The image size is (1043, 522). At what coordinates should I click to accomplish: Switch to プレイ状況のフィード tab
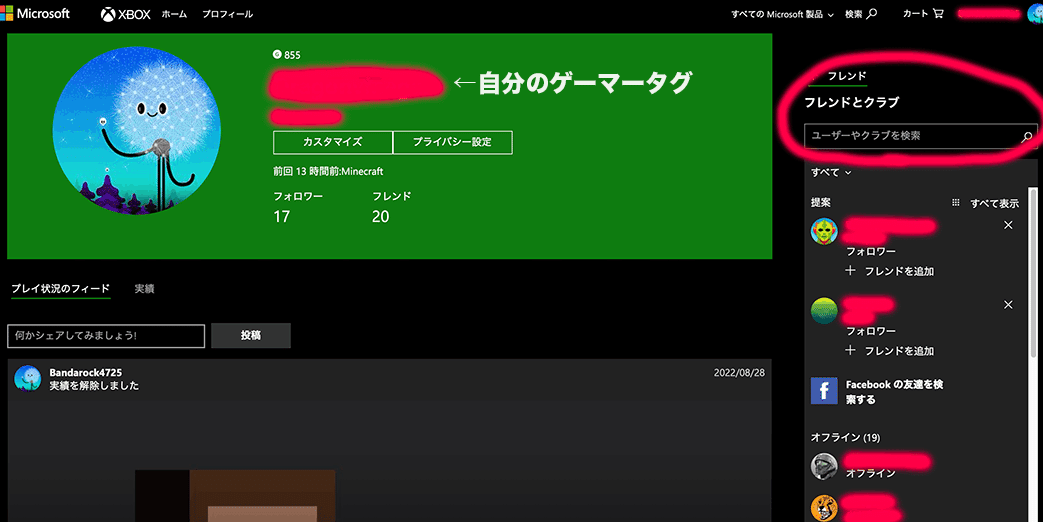[61, 289]
